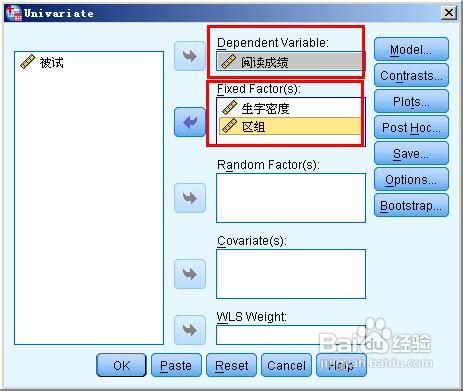The height and width of the screenshot is (391, 463).
Task: Click the OK button
Action: (121, 365)
